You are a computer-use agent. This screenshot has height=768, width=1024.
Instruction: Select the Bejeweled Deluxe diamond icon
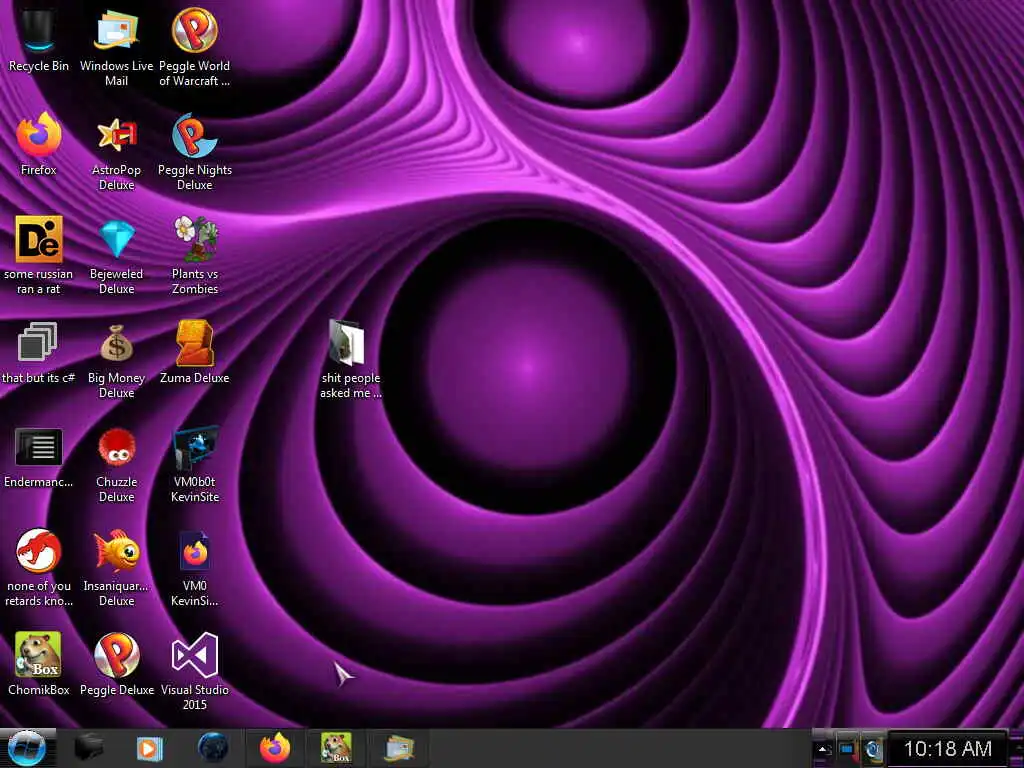[116, 256]
